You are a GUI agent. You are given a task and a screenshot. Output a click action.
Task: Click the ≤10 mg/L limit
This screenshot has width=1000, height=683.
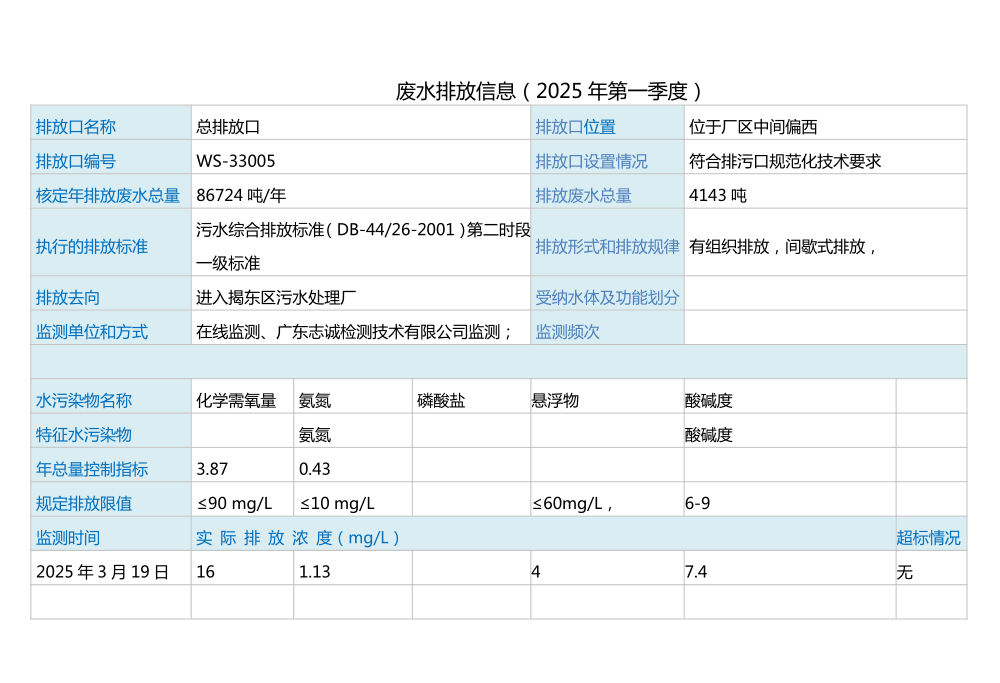coord(337,504)
